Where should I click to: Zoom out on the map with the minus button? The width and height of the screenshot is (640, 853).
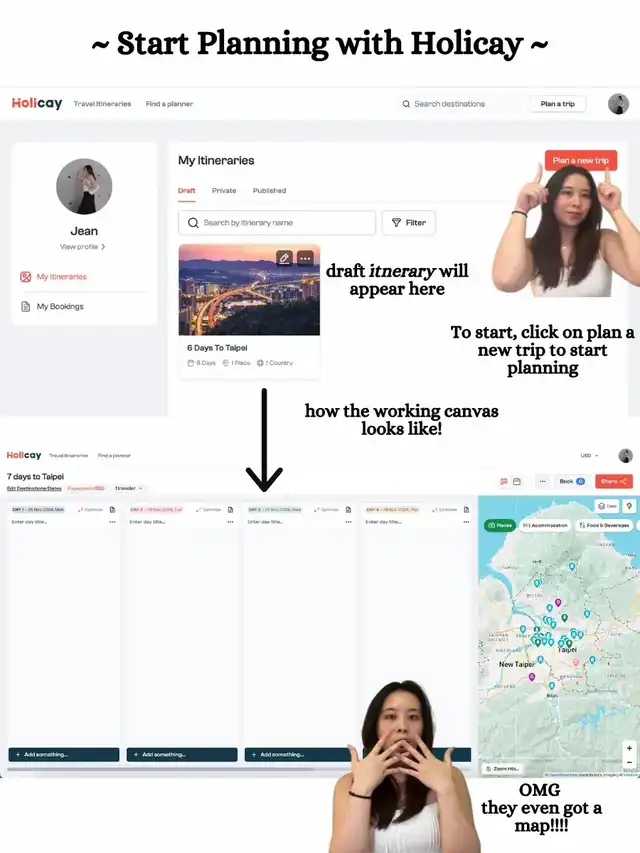point(629,762)
